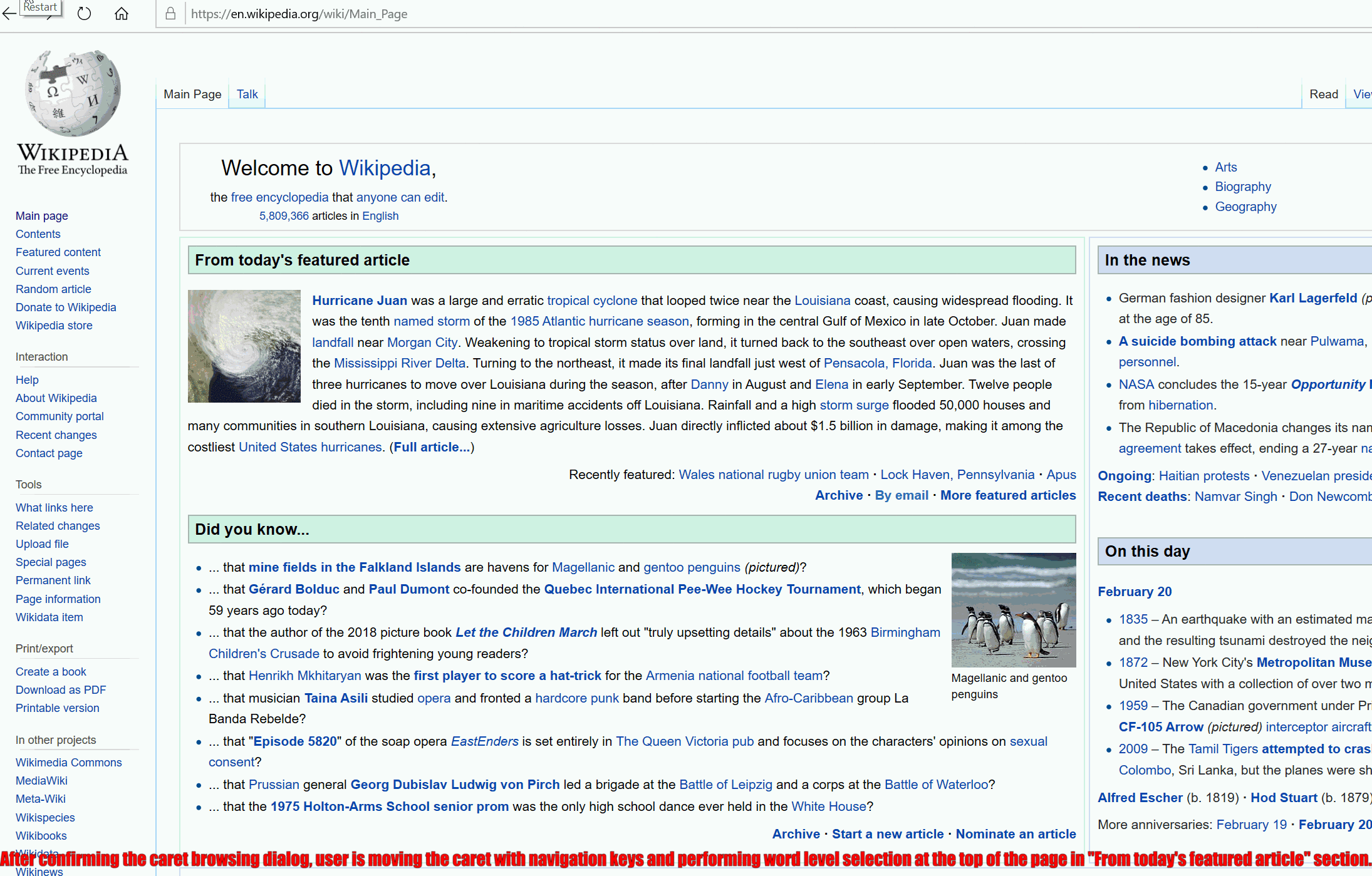
Task: Click inside the address bar URL field
Action: tap(299, 13)
